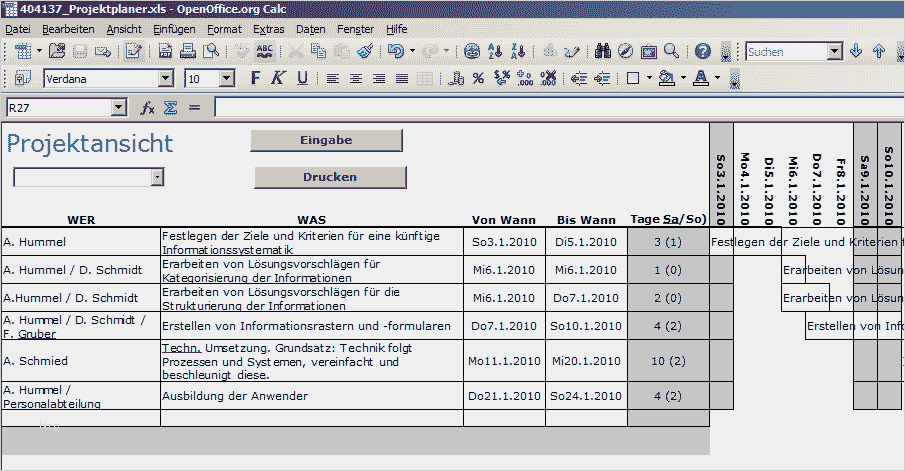Expand the Background Color dropdown arrow
The image size is (905, 471).
pyautogui.click(x=683, y=78)
